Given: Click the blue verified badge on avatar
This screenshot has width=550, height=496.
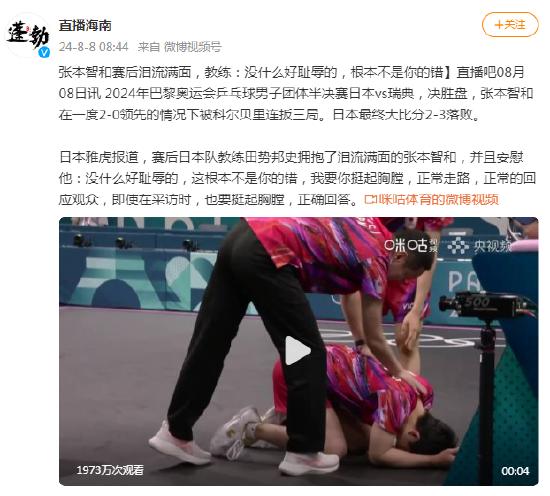Looking at the screenshot, I should tap(44, 52).
